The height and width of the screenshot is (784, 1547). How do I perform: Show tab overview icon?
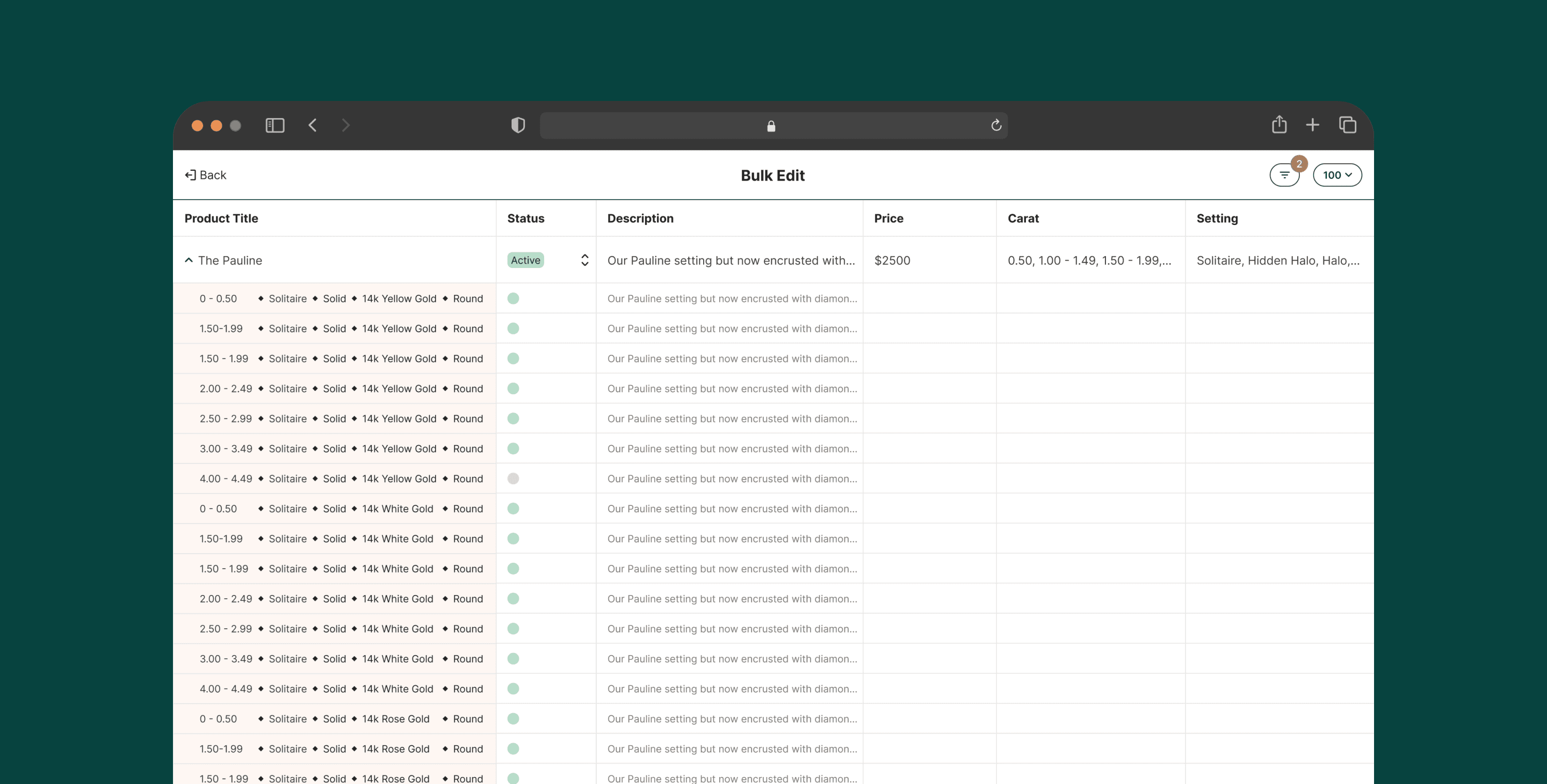pos(1347,126)
